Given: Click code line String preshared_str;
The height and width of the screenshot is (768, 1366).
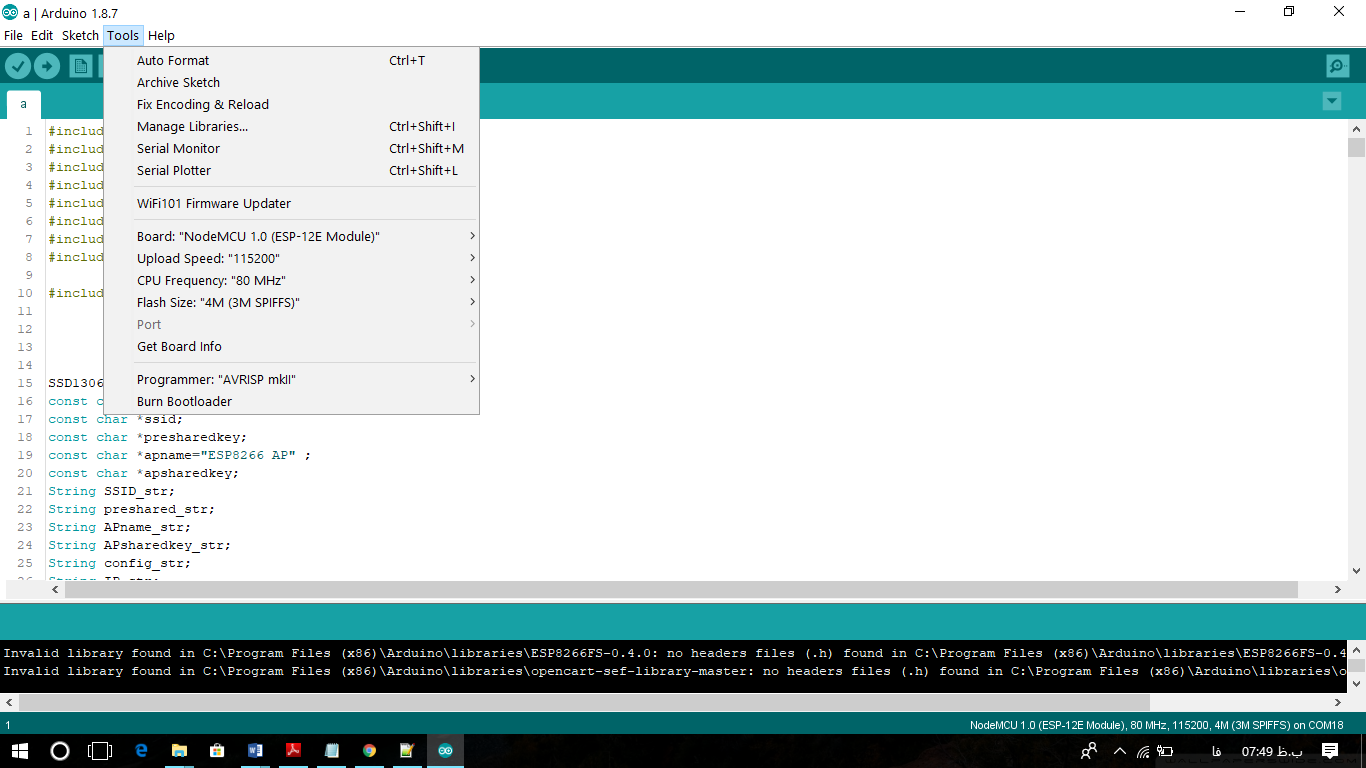Looking at the screenshot, I should tap(131, 509).
